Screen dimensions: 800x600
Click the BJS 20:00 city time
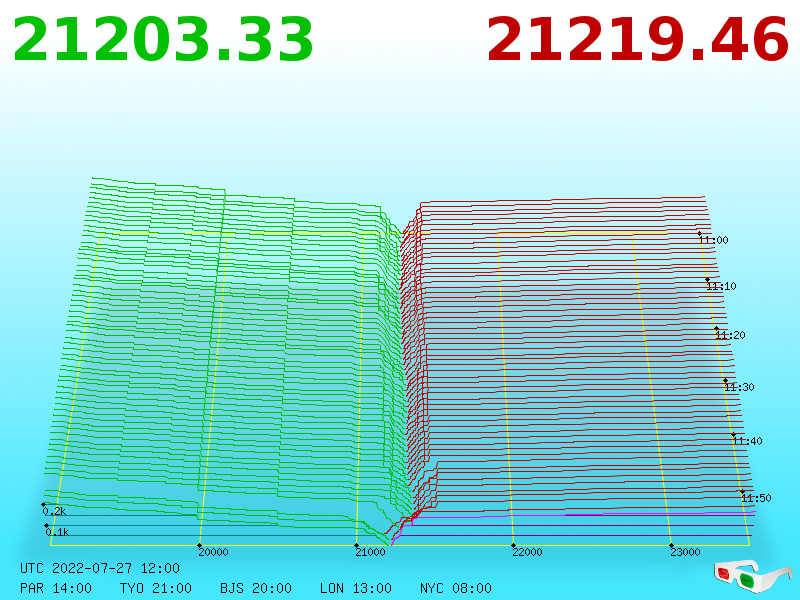click(x=256, y=588)
